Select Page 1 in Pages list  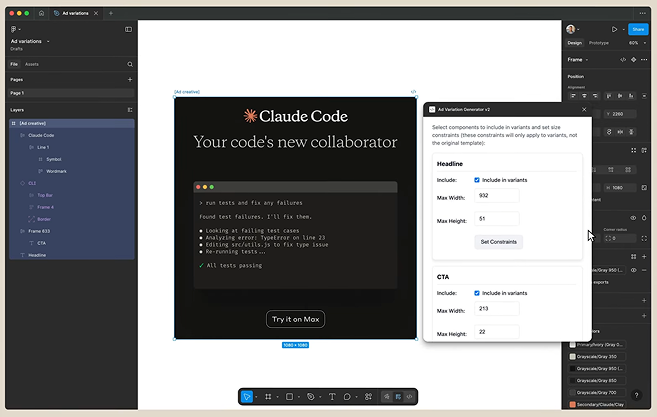72,93
